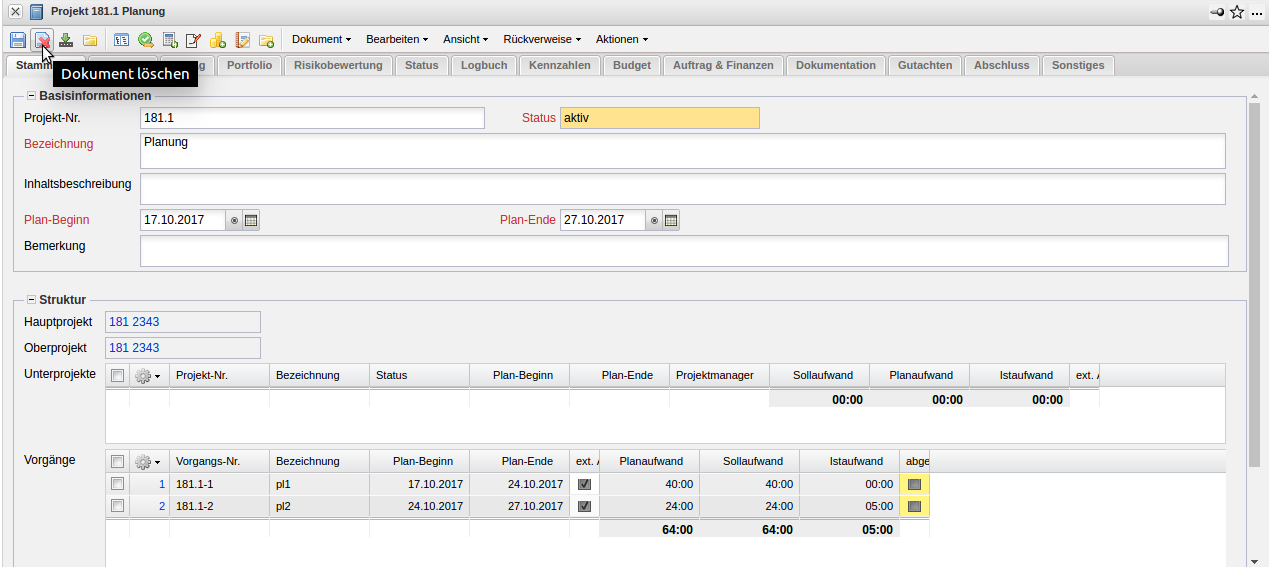1269x567 pixels.
Task: Switch to the Logbuch tab
Action: click(x=484, y=65)
